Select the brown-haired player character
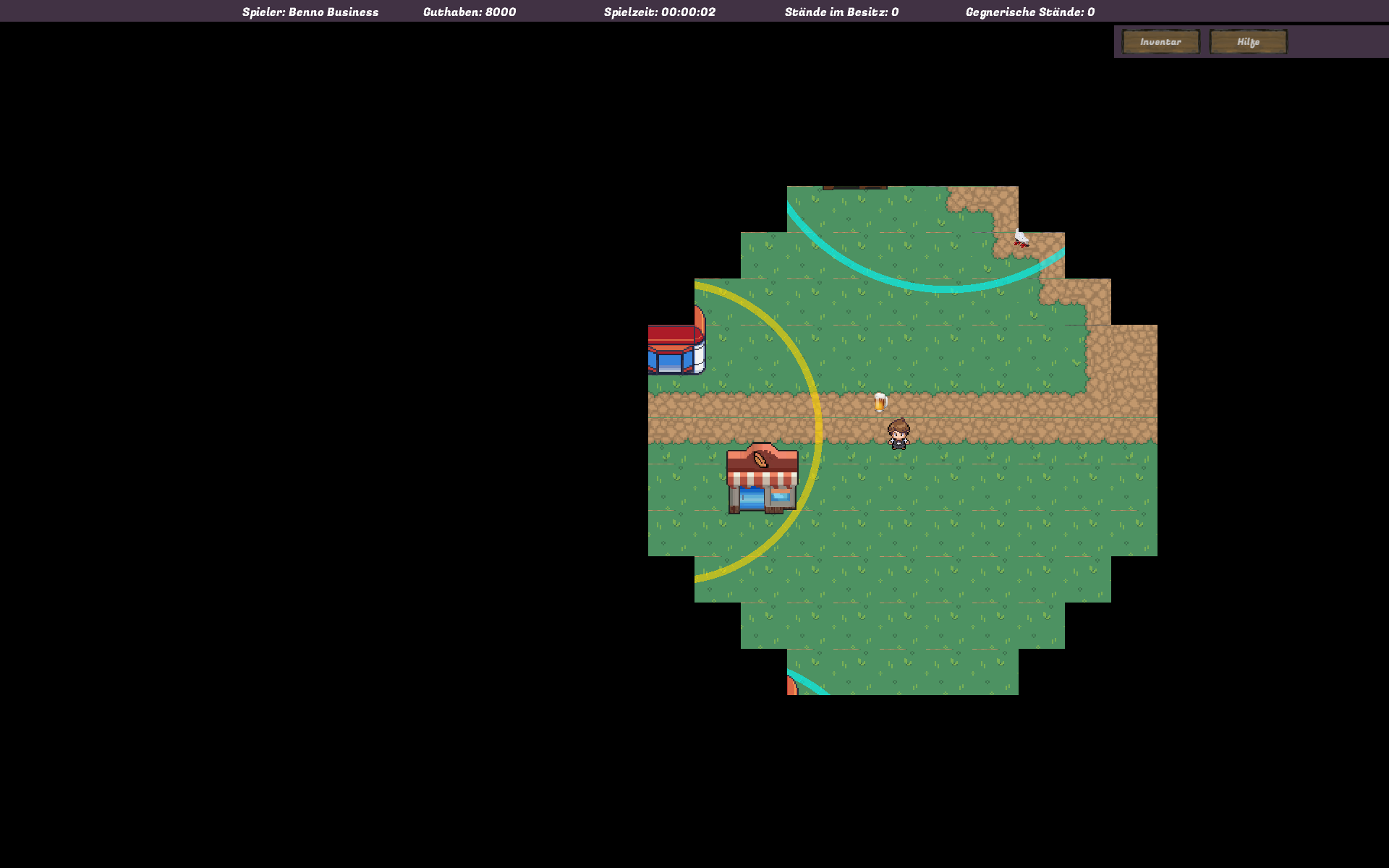 click(x=899, y=434)
